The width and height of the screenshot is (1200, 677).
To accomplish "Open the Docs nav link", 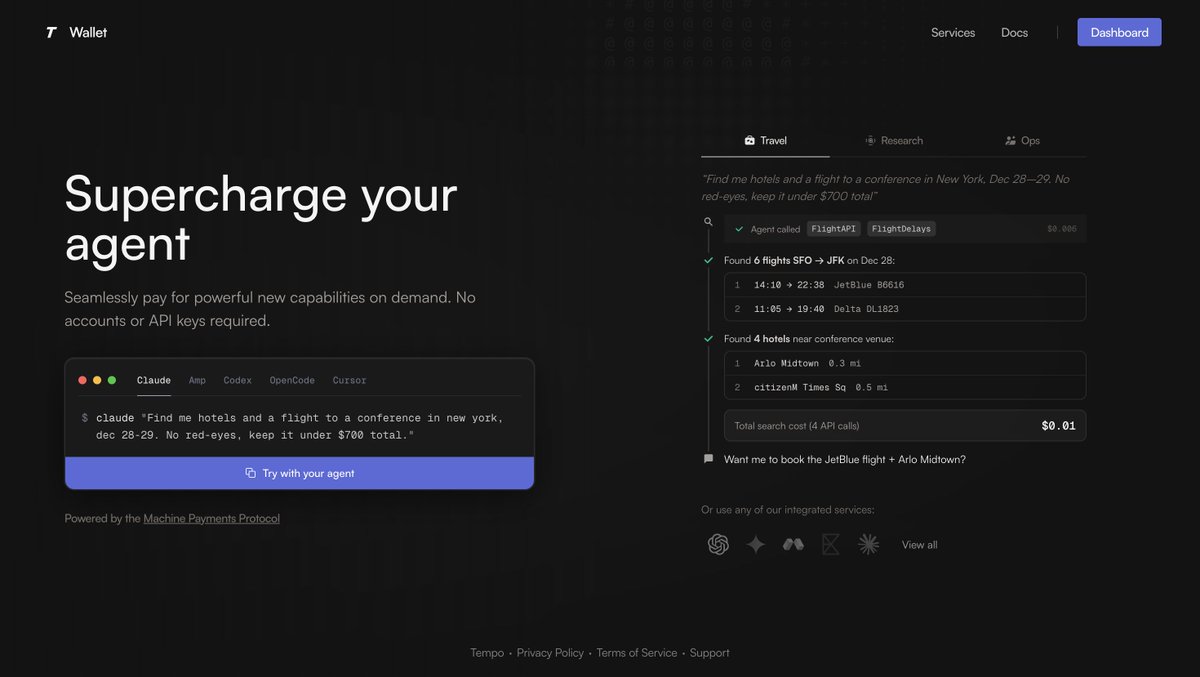I will [x=1014, y=32].
